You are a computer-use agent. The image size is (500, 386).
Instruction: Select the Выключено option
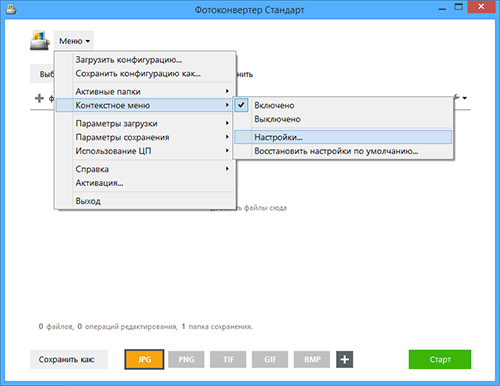[343, 119]
